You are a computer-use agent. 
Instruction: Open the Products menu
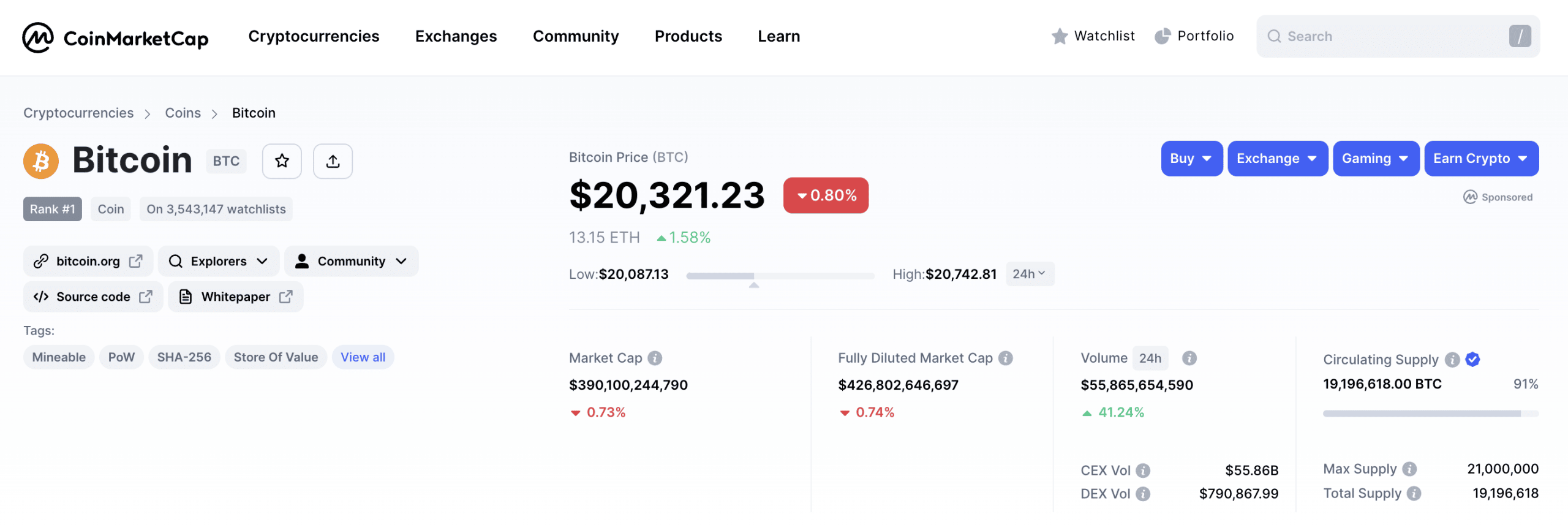(x=688, y=36)
